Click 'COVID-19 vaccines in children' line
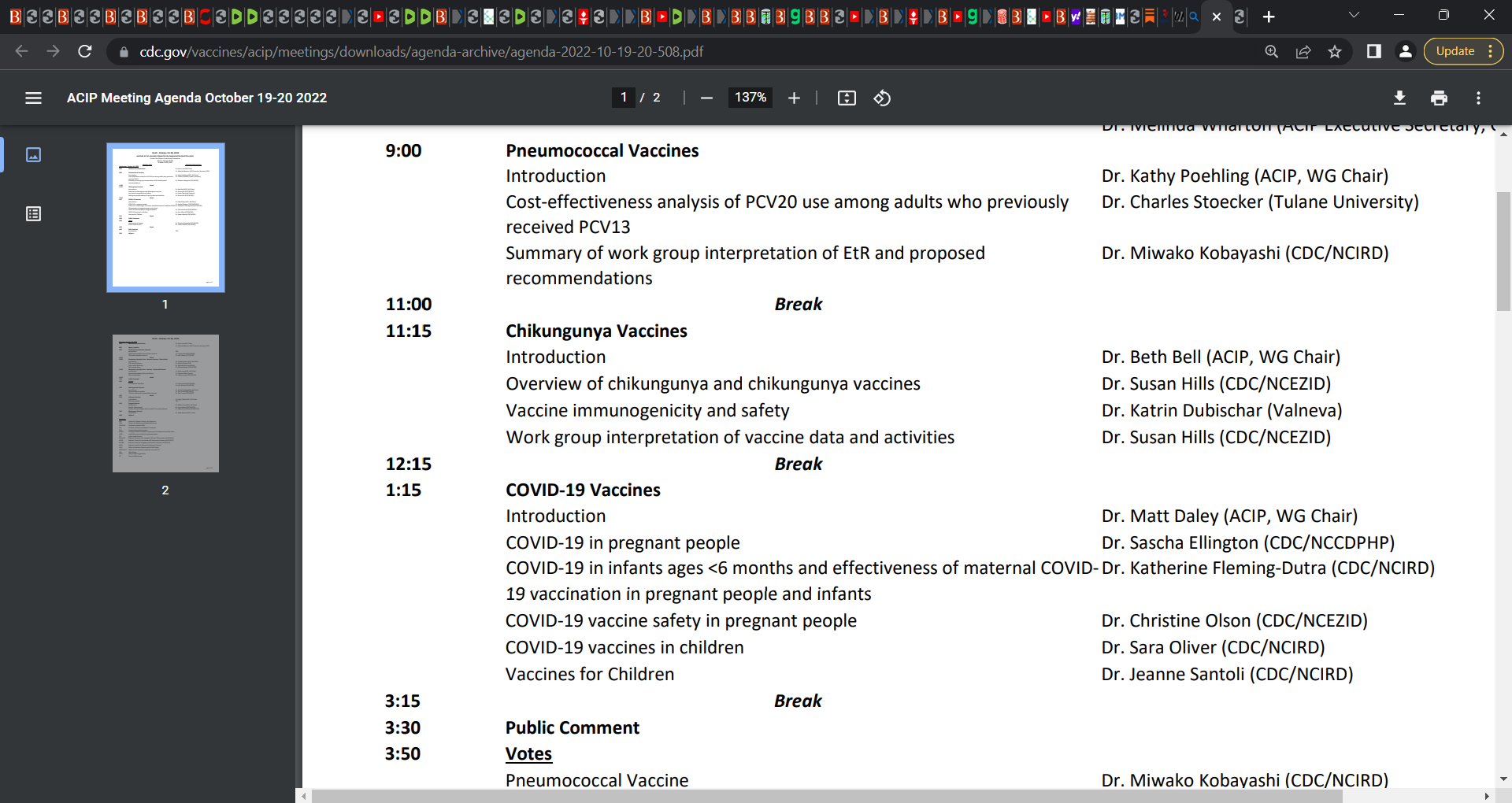 pos(624,648)
